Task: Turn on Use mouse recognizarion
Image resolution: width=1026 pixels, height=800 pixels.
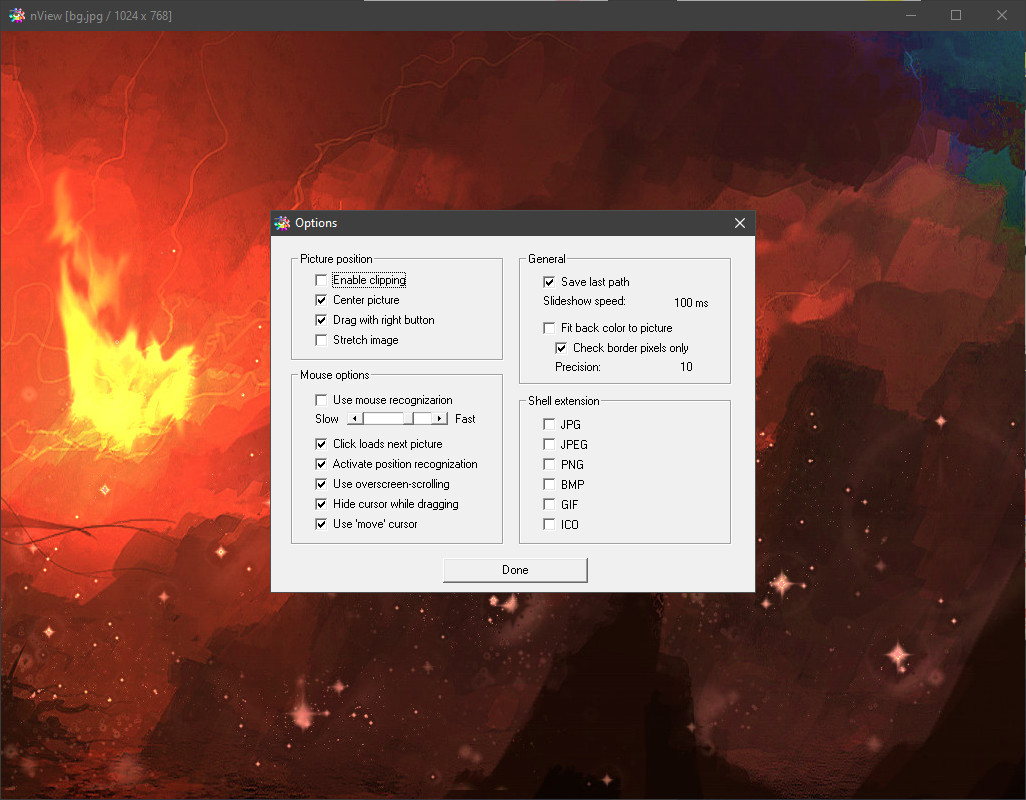Action: (321, 400)
